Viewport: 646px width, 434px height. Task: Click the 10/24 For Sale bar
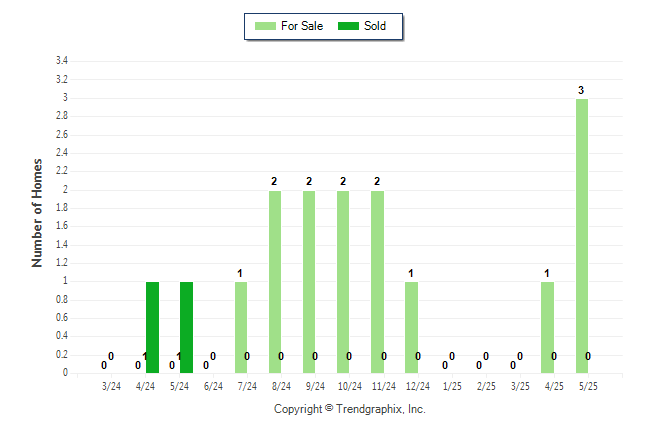tap(343, 282)
